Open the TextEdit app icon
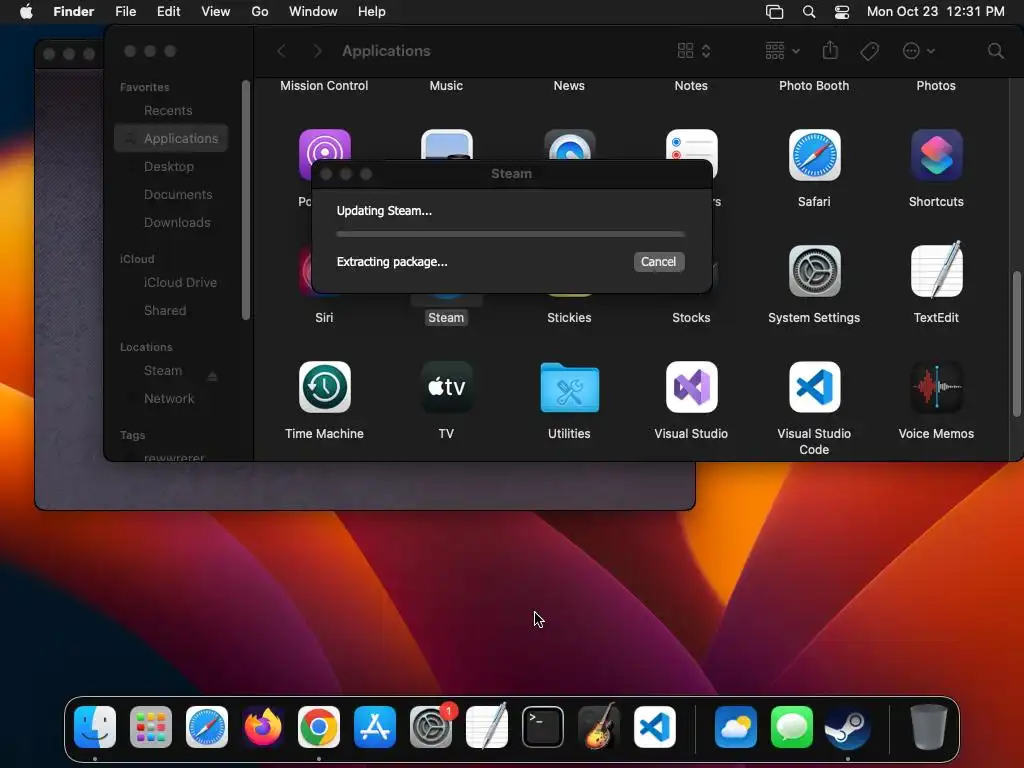1024x768 pixels. (x=936, y=270)
